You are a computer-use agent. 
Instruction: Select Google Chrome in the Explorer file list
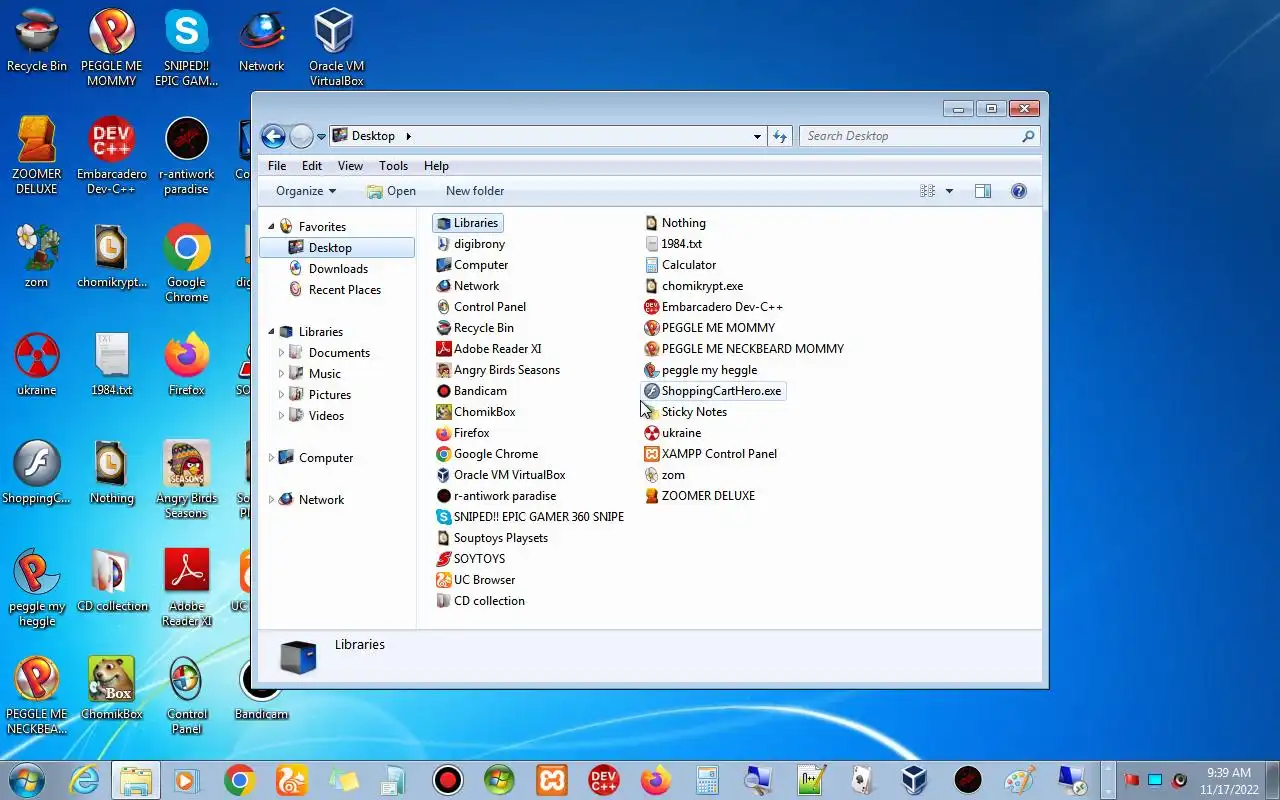coord(487,454)
